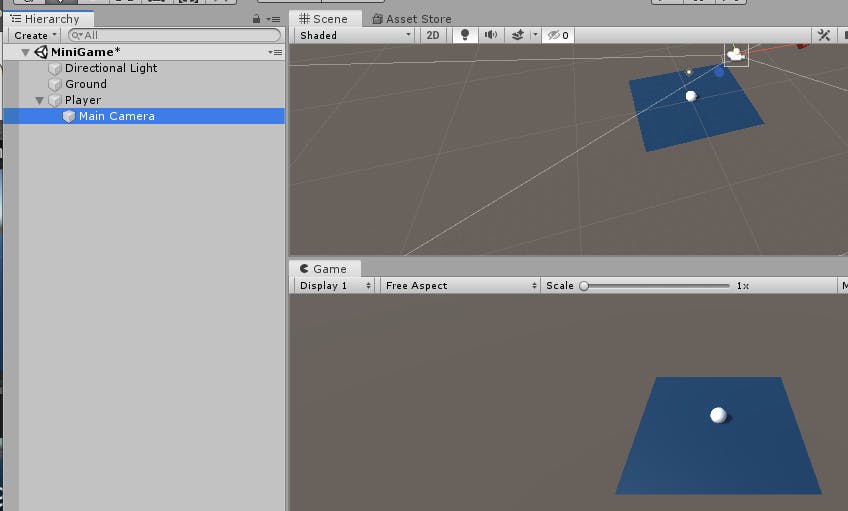Viewport: 848px width, 511px height.
Task: Click the Directional Light cube icon
Action: click(x=55, y=69)
